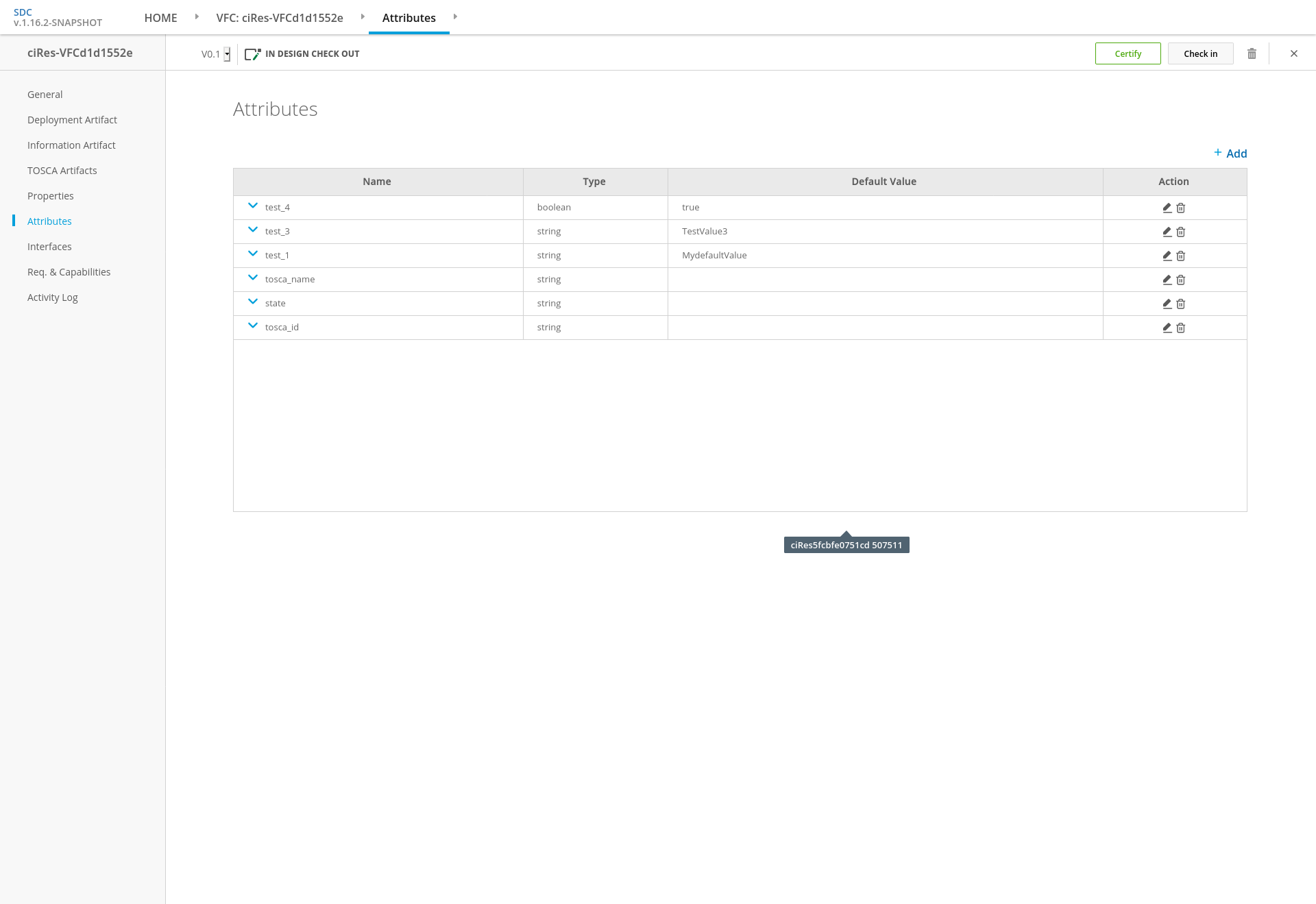The height and width of the screenshot is (904, 1316).
Task: Click the Add attribute link
Action: click(1230, 154)
